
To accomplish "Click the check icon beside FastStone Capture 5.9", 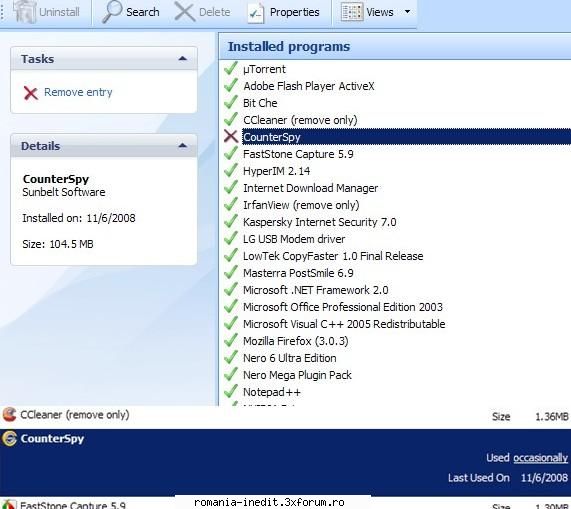I will (x=231, y=153).
